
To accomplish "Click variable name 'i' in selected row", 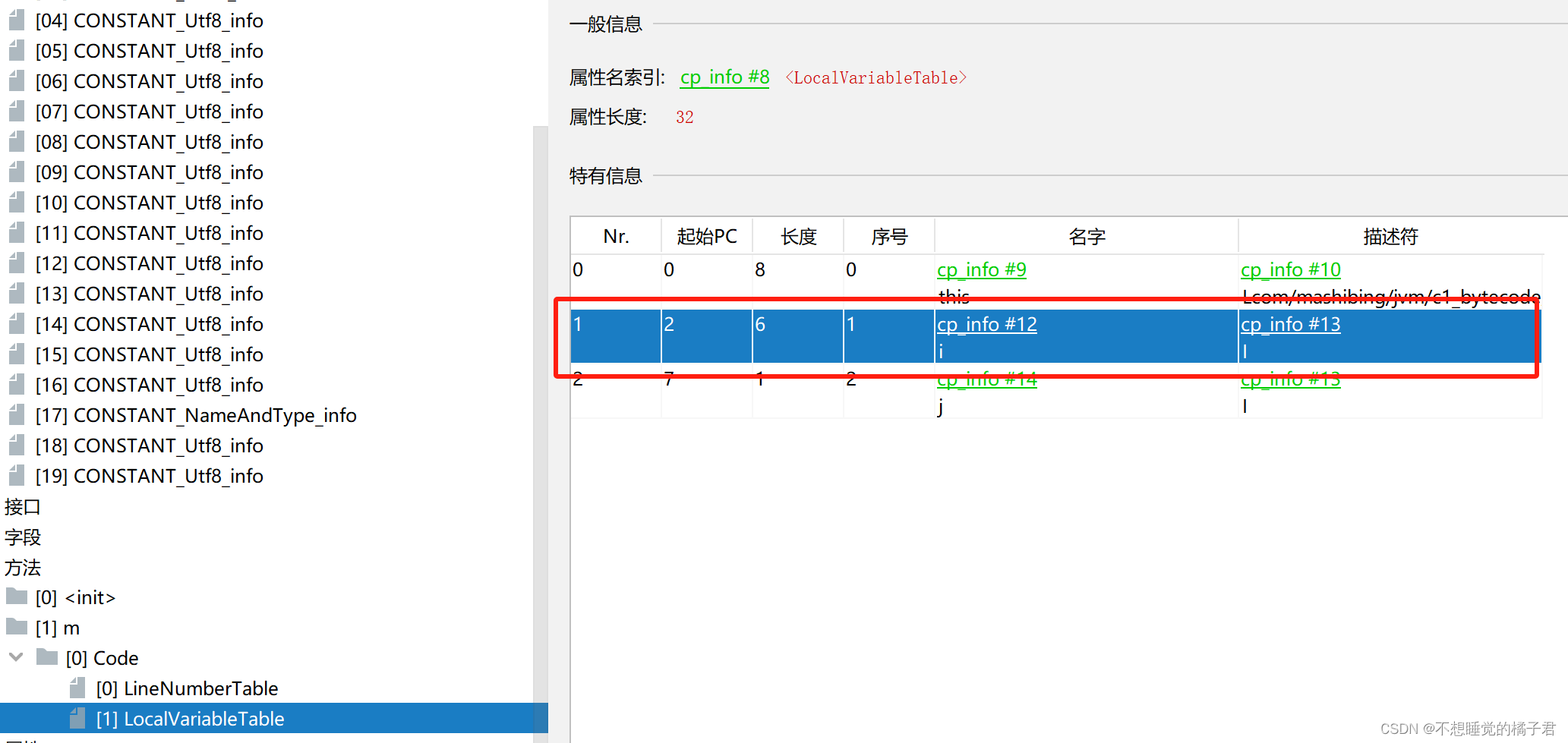I will (x=941, y=351).
